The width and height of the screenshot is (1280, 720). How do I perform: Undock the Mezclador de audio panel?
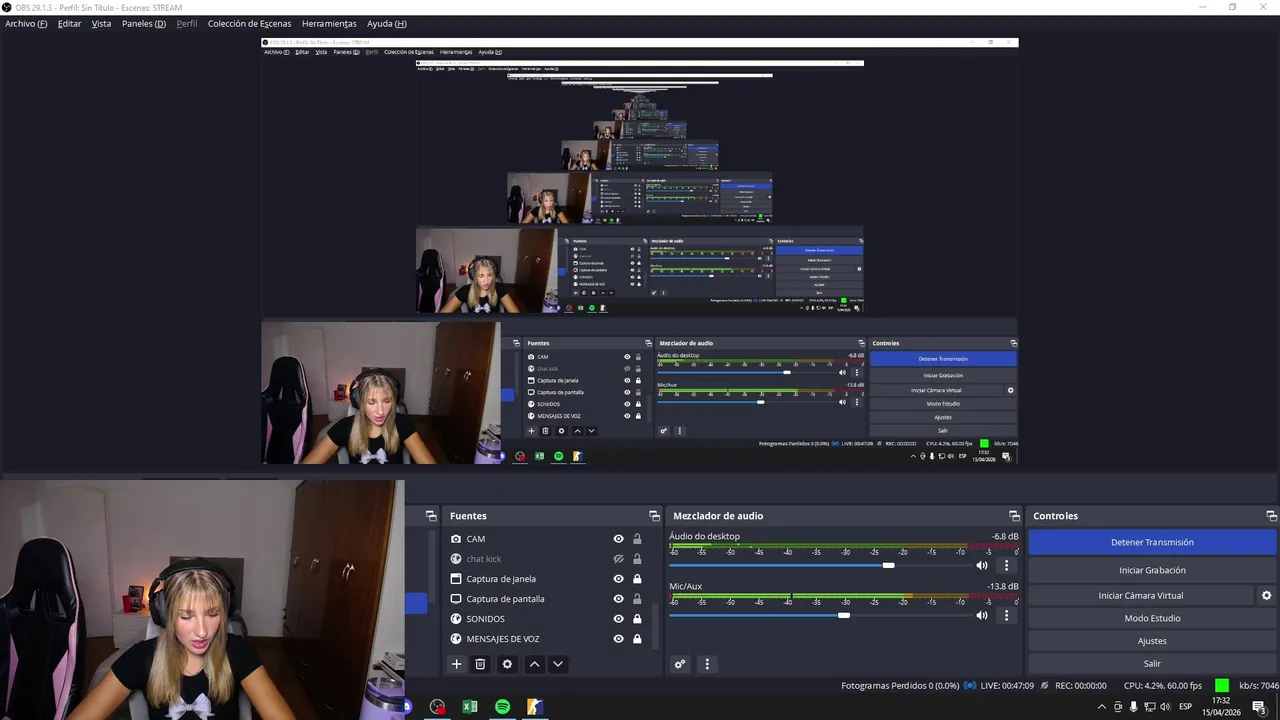click(1014, 516)
